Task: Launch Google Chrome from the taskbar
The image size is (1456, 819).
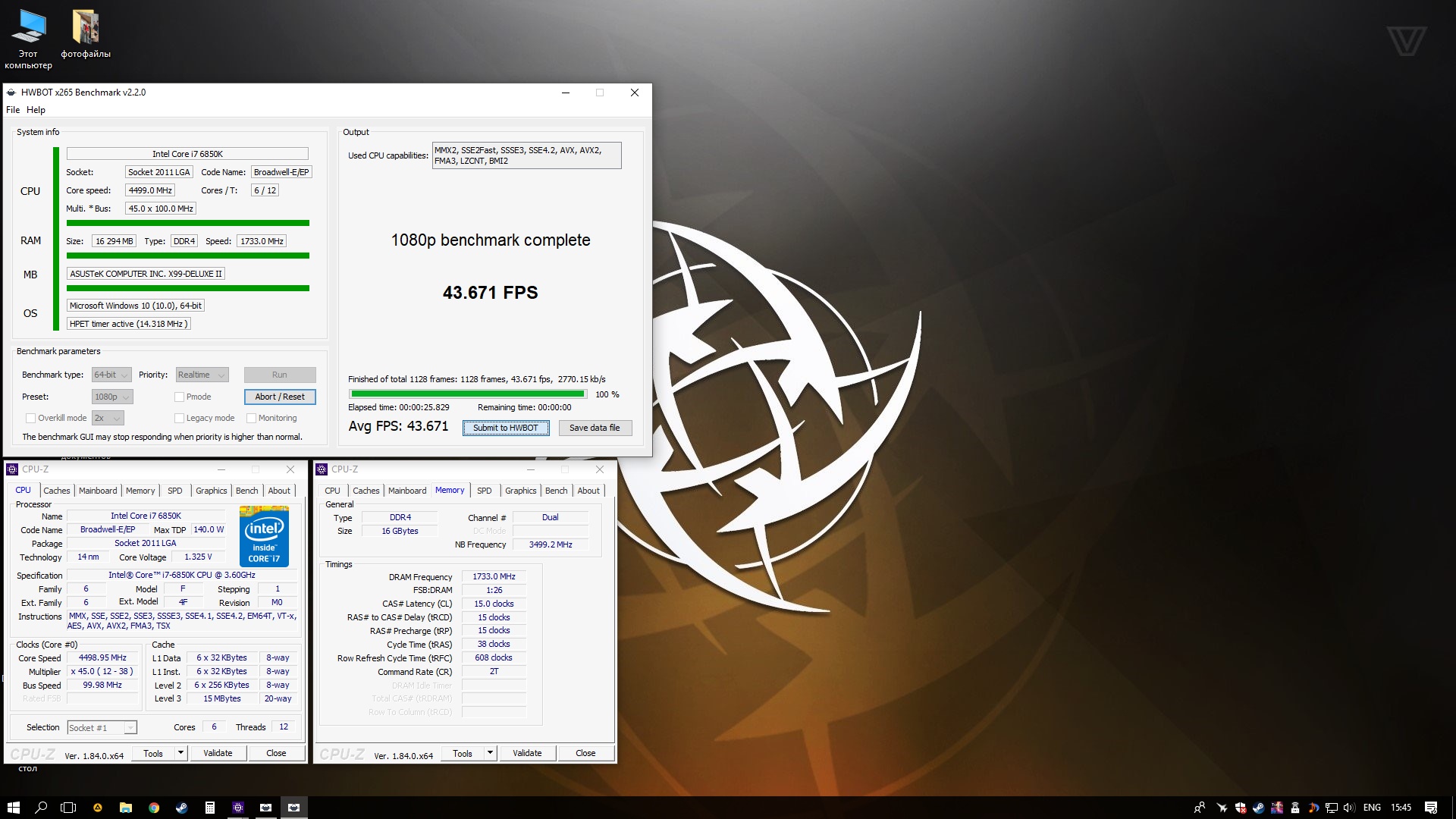Action: point(154,808)
